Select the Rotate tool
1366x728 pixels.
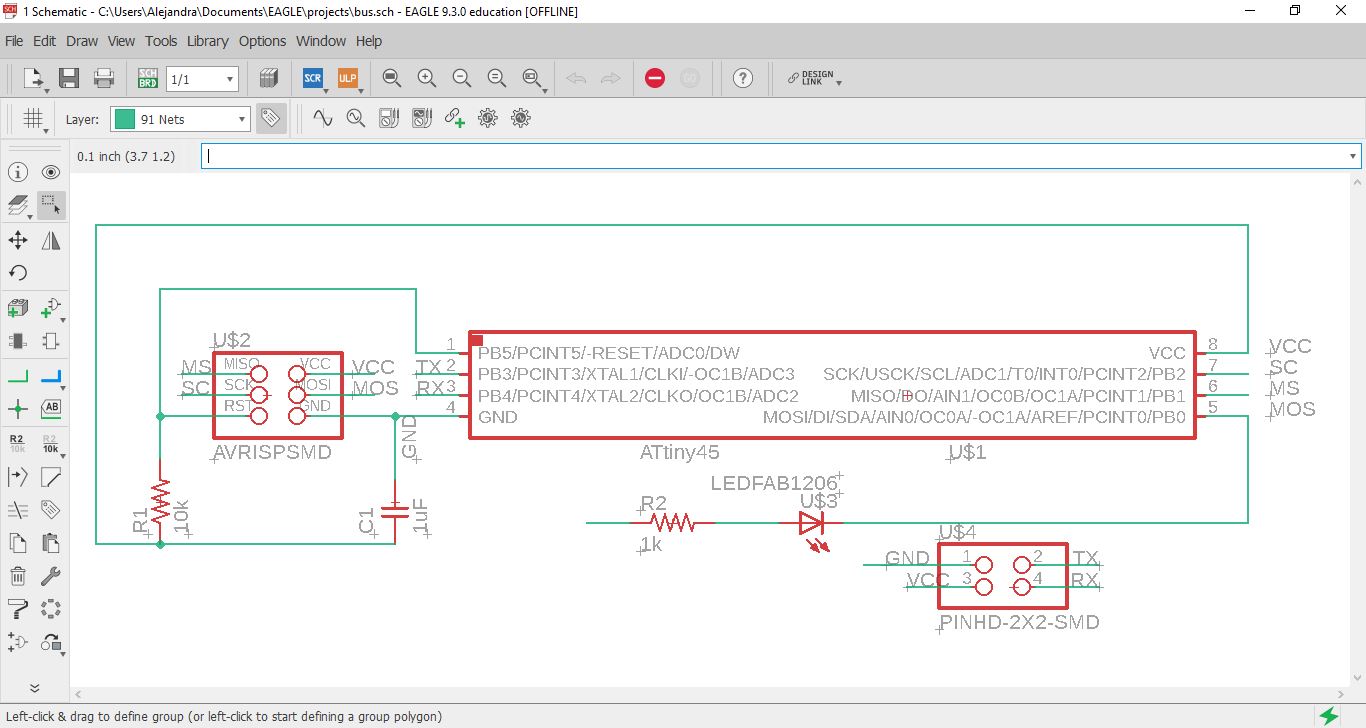[18, 273]
